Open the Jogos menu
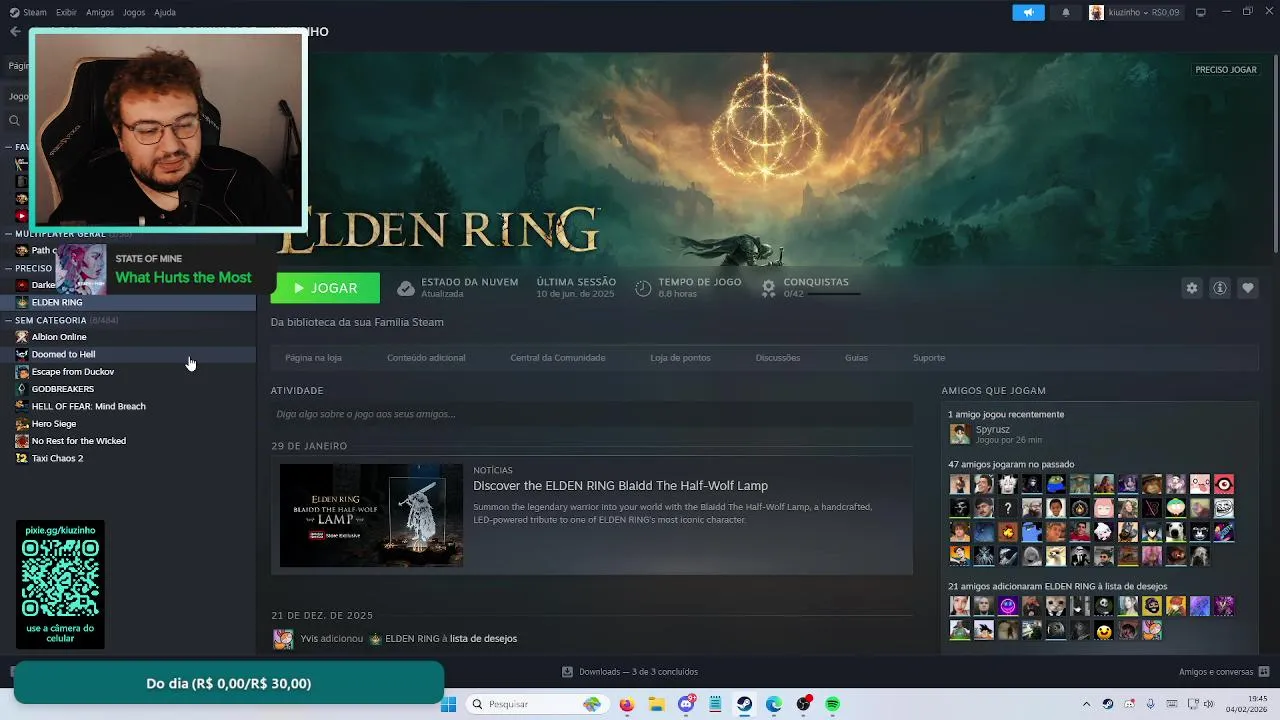The width and height of the screenshot is (1280, 720). point(134,12)
